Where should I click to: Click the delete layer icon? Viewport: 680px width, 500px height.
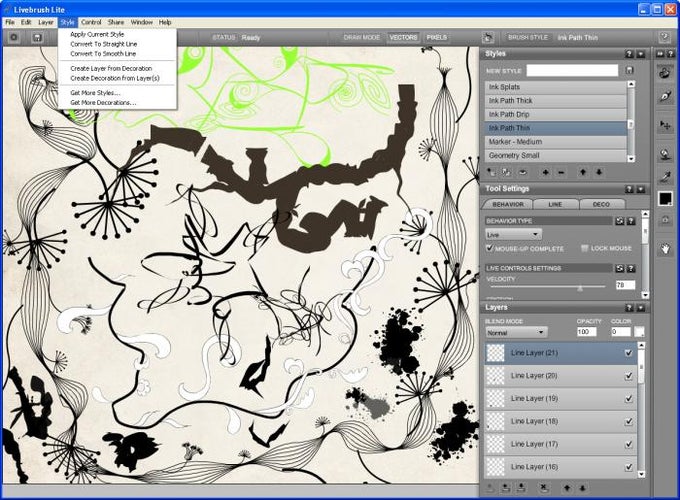click(x=543, y=488)
